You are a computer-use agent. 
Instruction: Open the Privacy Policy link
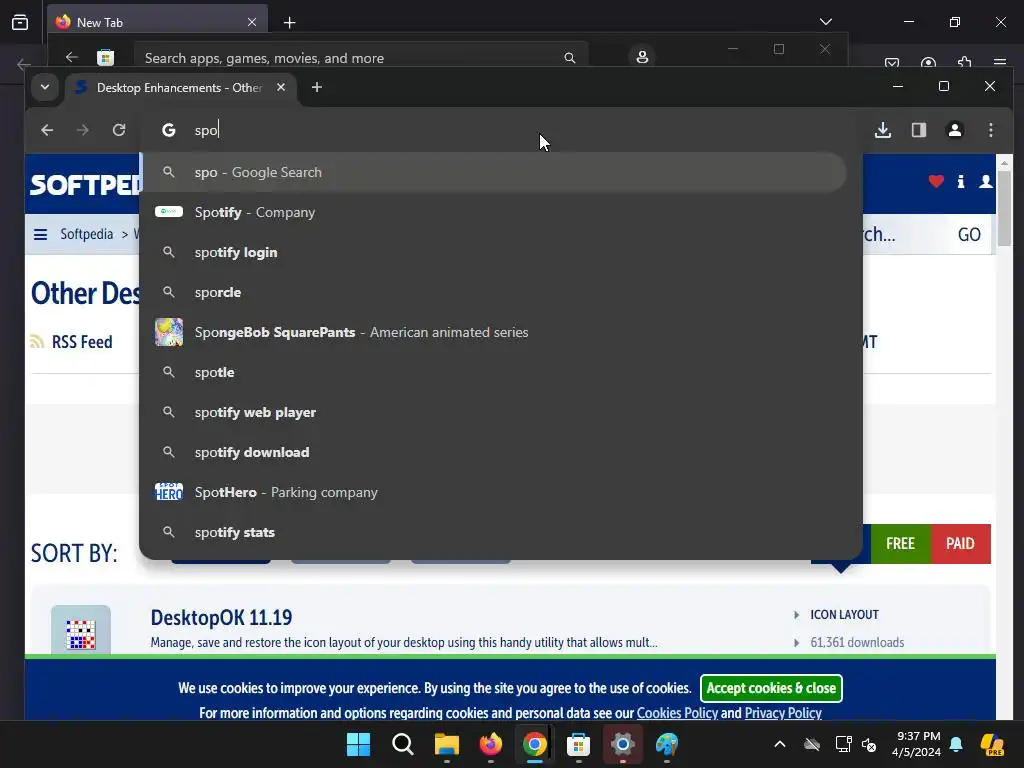tap(783, 713)
